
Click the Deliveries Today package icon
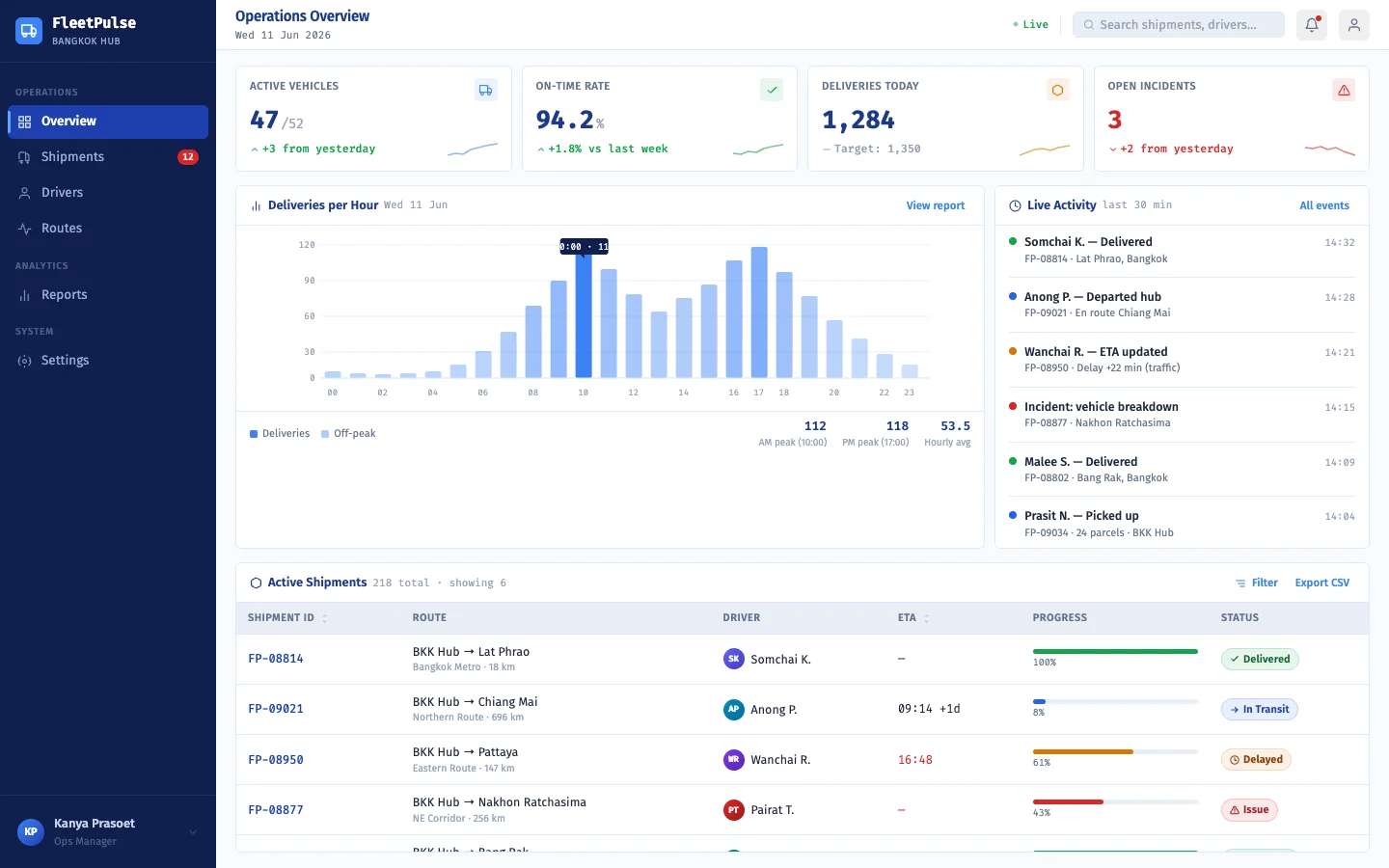1058,90
